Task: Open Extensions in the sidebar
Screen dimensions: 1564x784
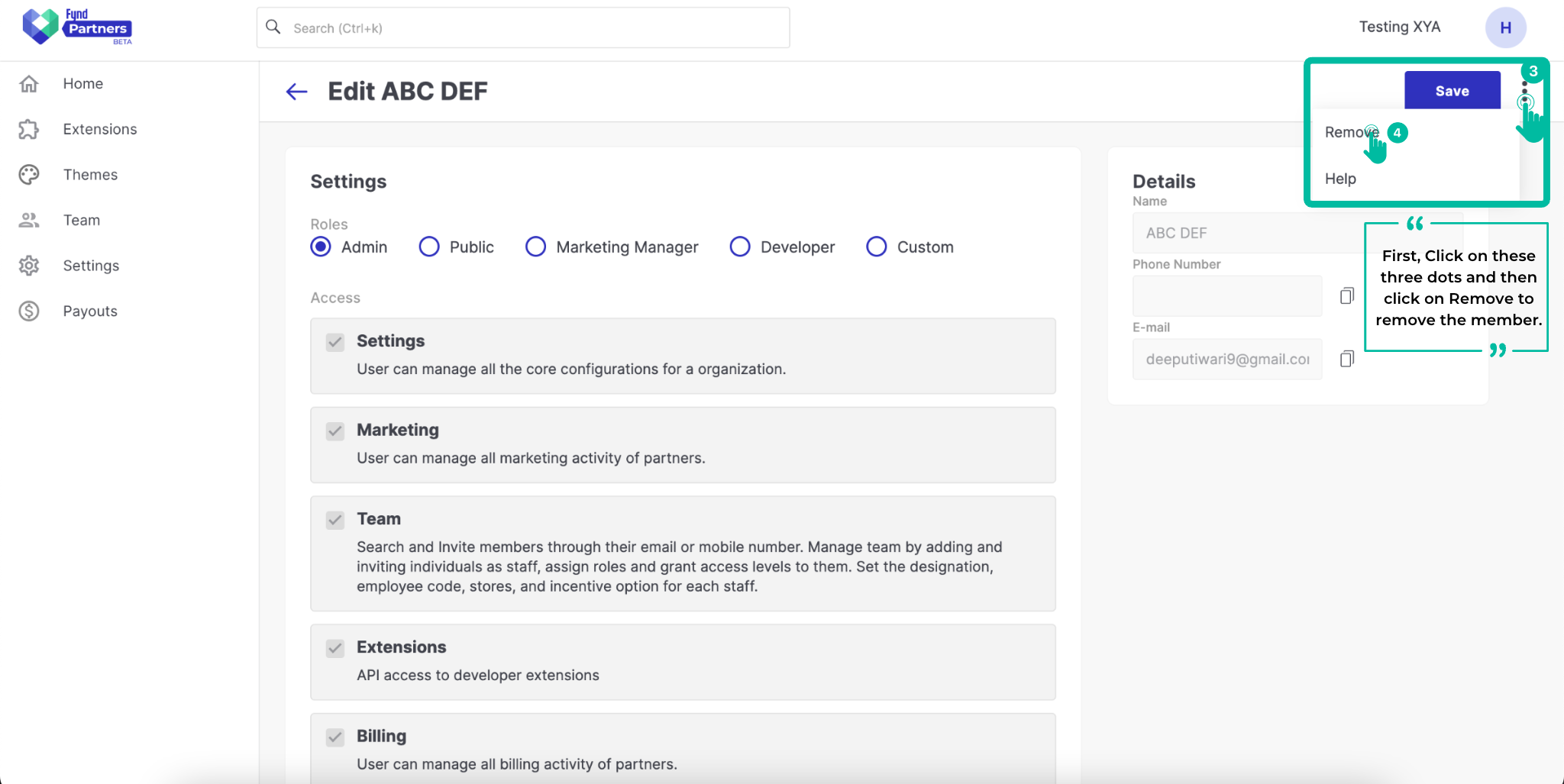Action: pyautogui.click(x=100, y=129)
